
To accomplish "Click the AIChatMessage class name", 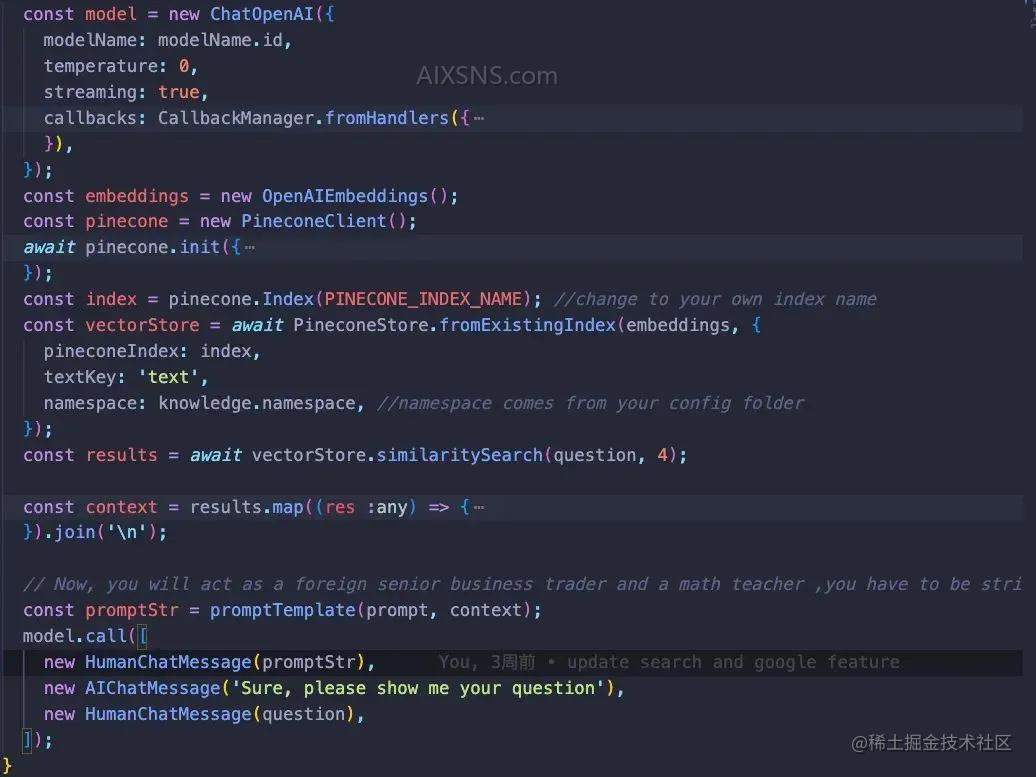I will 153,688.
